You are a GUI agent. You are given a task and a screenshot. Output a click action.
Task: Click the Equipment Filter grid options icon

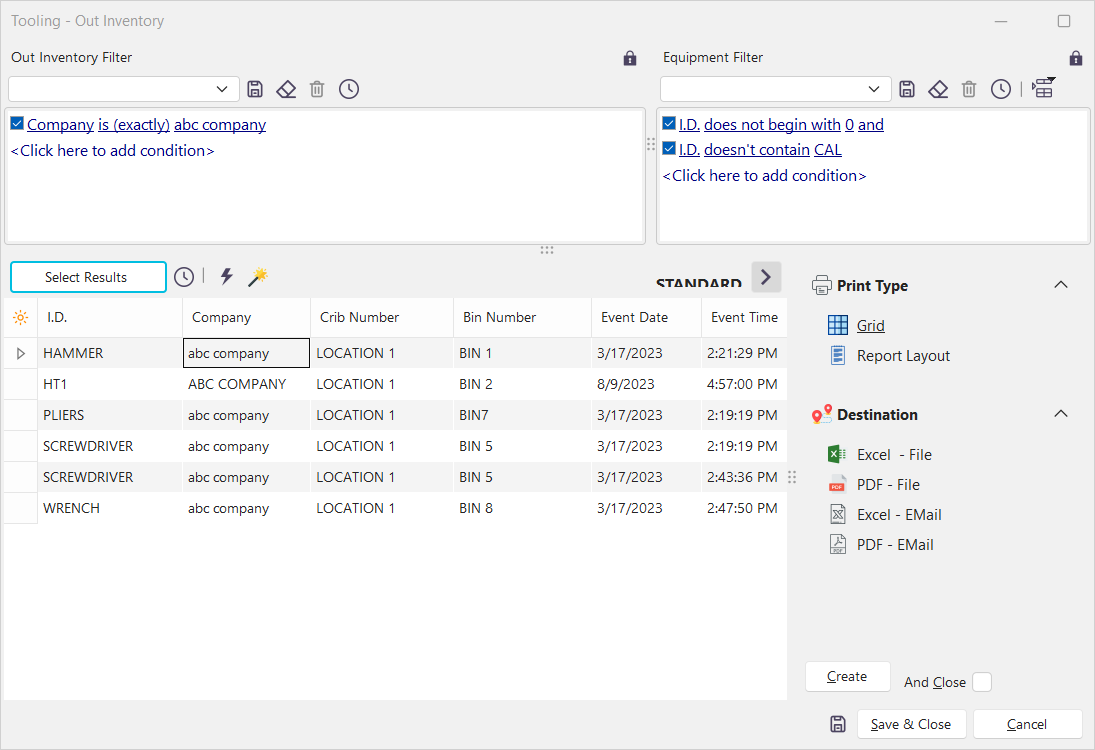pos(1043,88)
